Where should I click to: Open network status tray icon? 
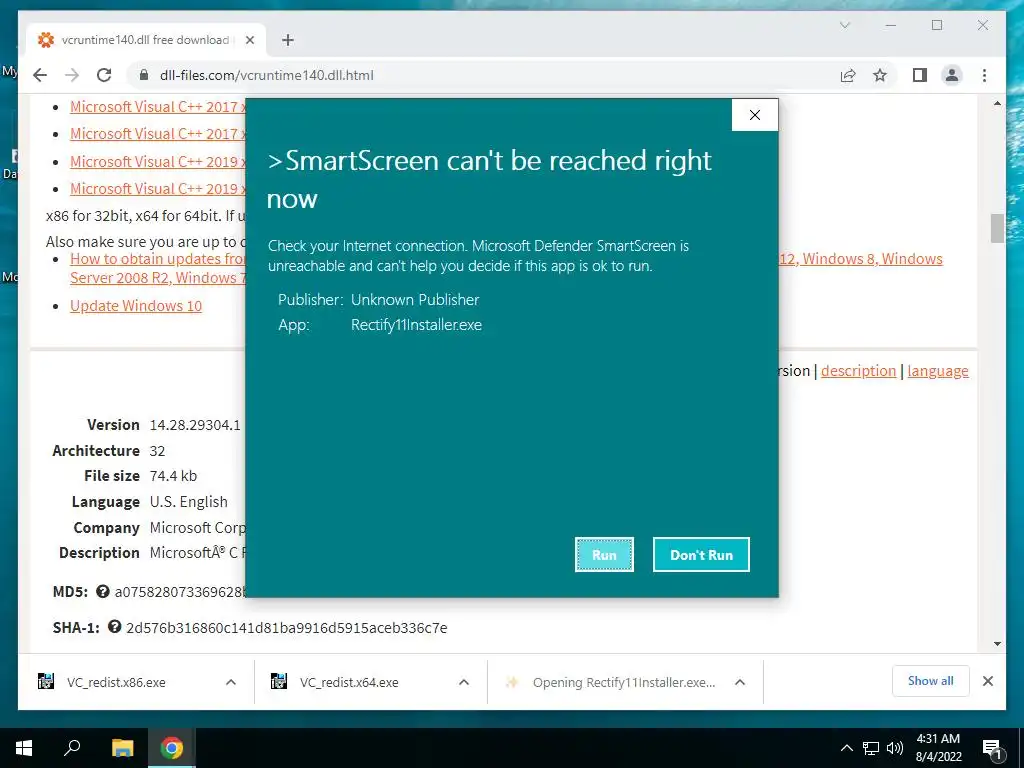pos(871,748)
